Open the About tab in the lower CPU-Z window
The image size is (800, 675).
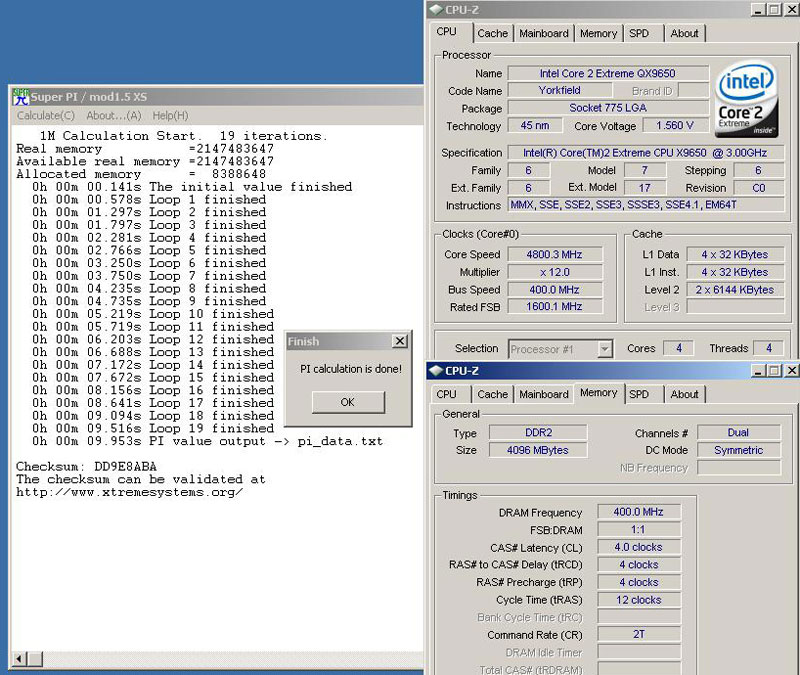(684, 394)
